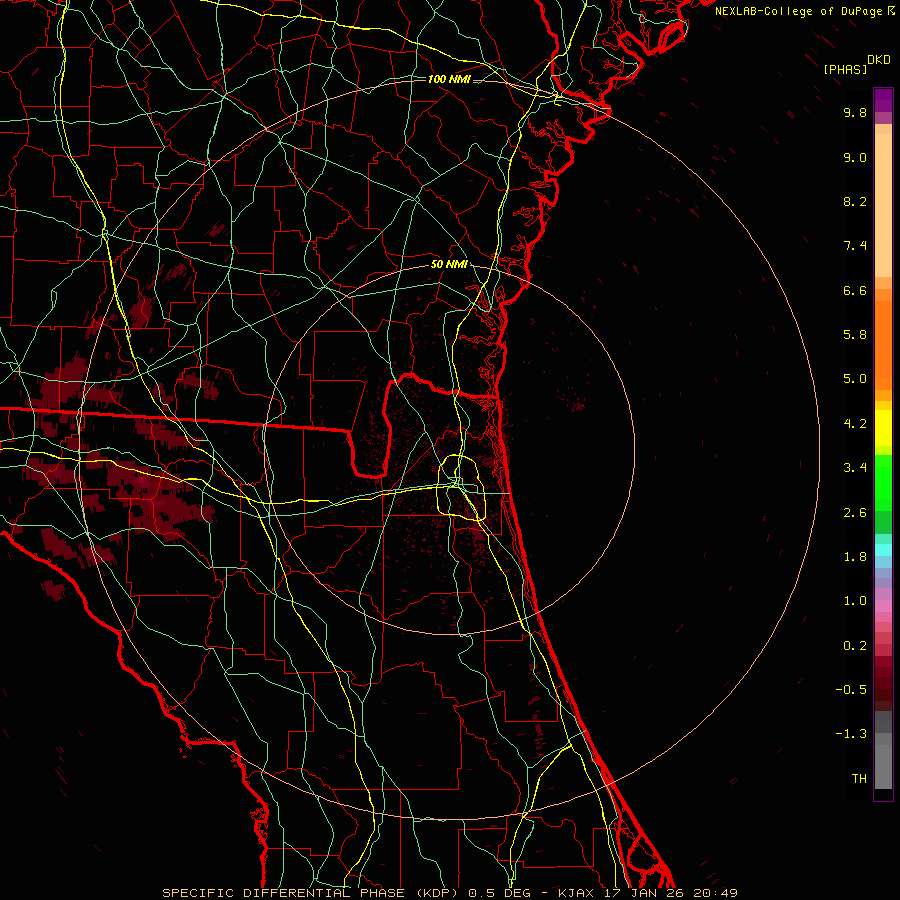Image resolution: width=900 pixels, height=900 pixels.
Task: Pick the cyan band in color bar
Action: pyautogui.click(x=883, y=550)
